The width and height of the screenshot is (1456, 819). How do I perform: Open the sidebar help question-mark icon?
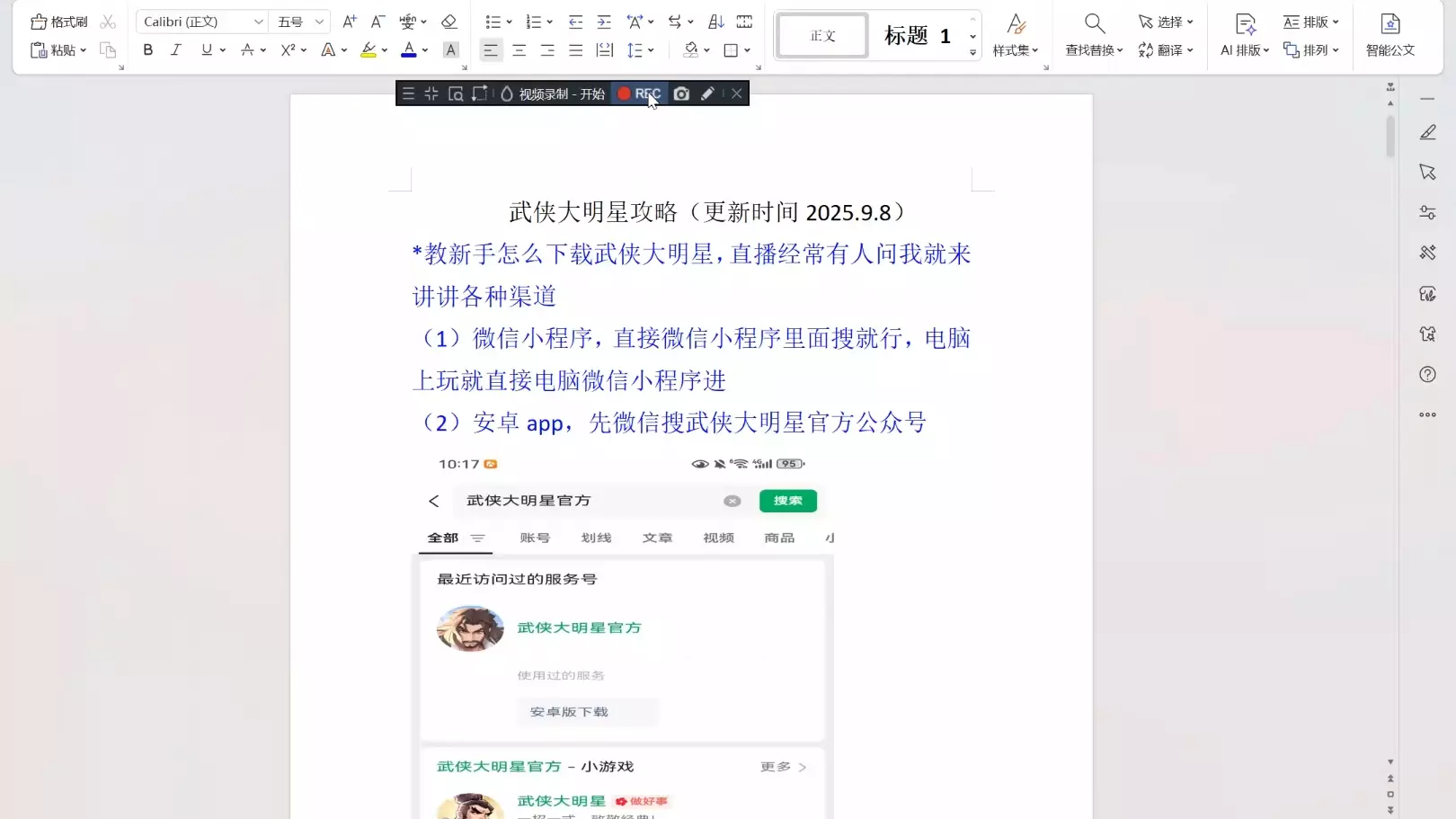point(1428,375)
